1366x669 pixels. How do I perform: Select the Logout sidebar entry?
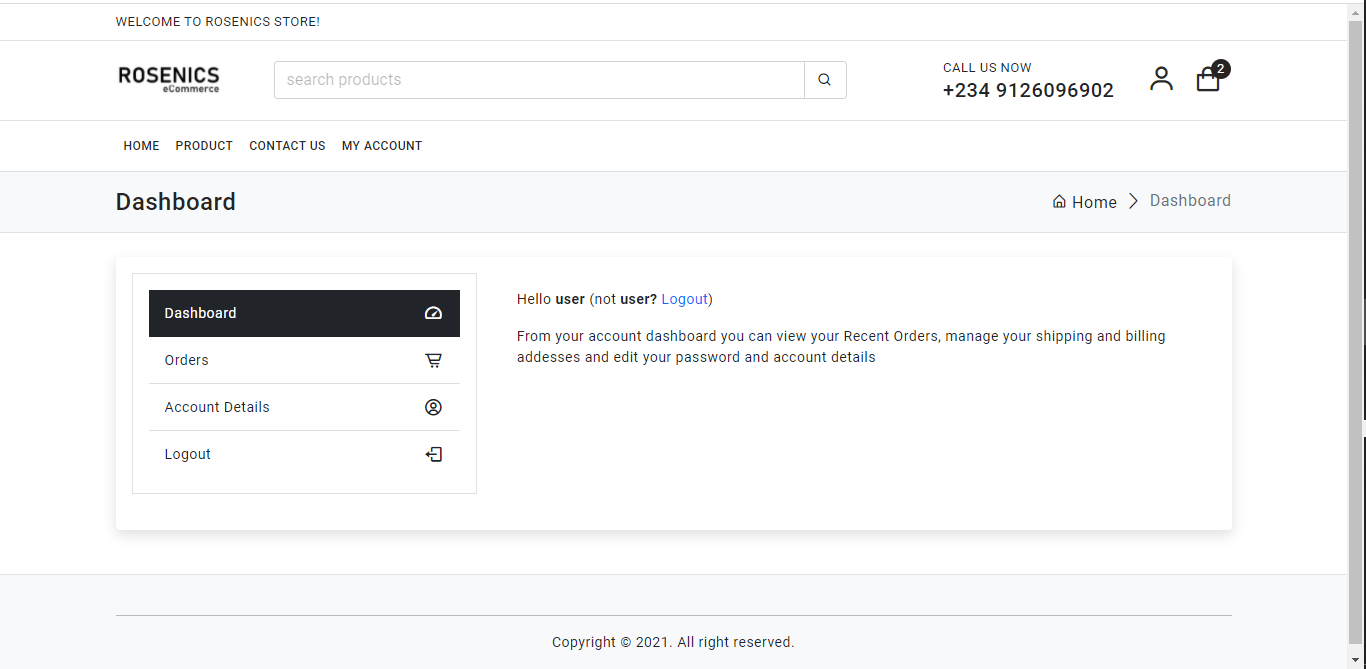click(x=304, y=454)
